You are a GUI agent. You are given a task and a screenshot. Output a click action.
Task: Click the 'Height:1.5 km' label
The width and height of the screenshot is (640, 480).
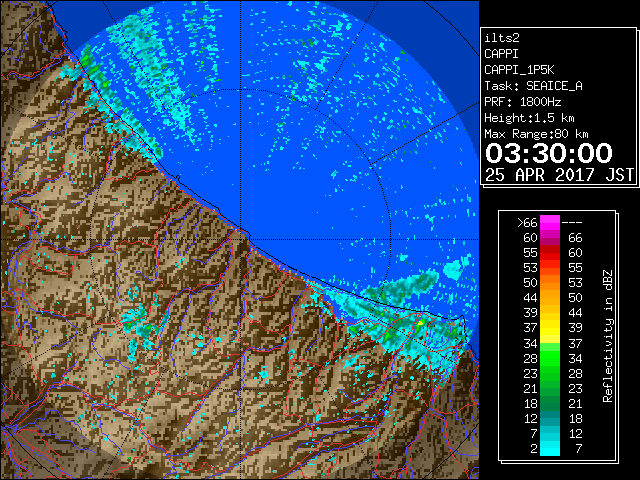click(529, 118)
